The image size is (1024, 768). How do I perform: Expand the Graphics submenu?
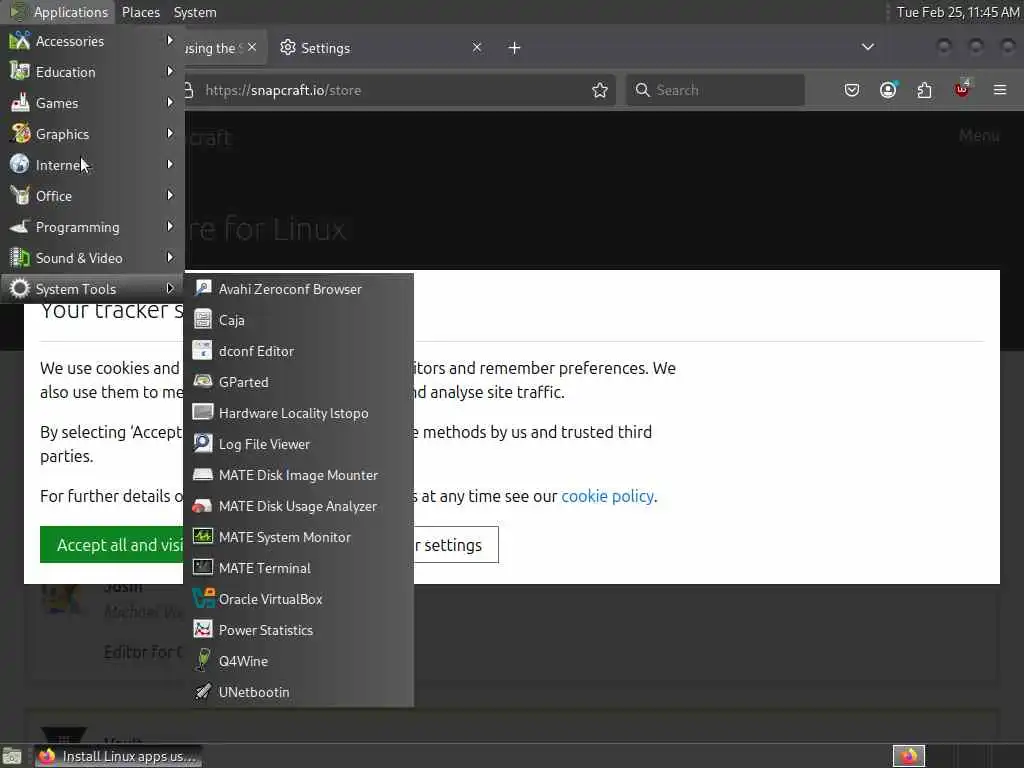(x=92, y=134)
